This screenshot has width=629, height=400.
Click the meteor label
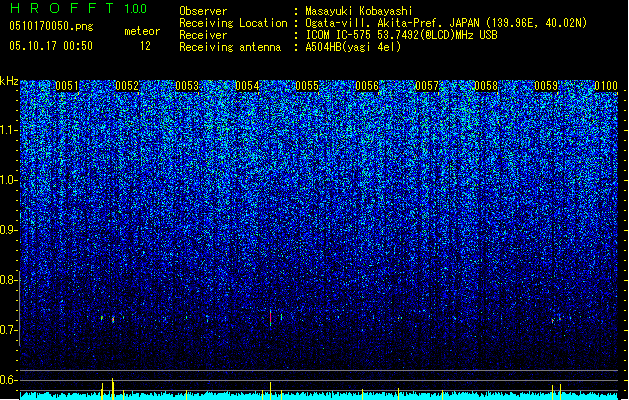[142, 31]
